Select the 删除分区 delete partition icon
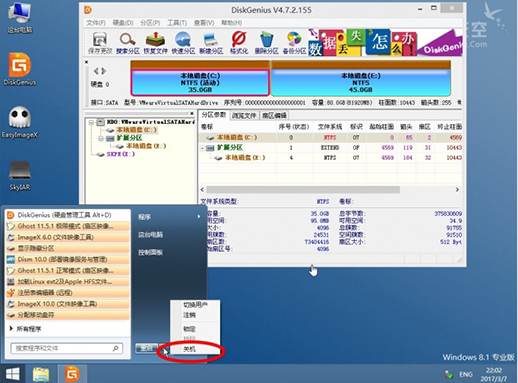 click(x=266, y=43)
